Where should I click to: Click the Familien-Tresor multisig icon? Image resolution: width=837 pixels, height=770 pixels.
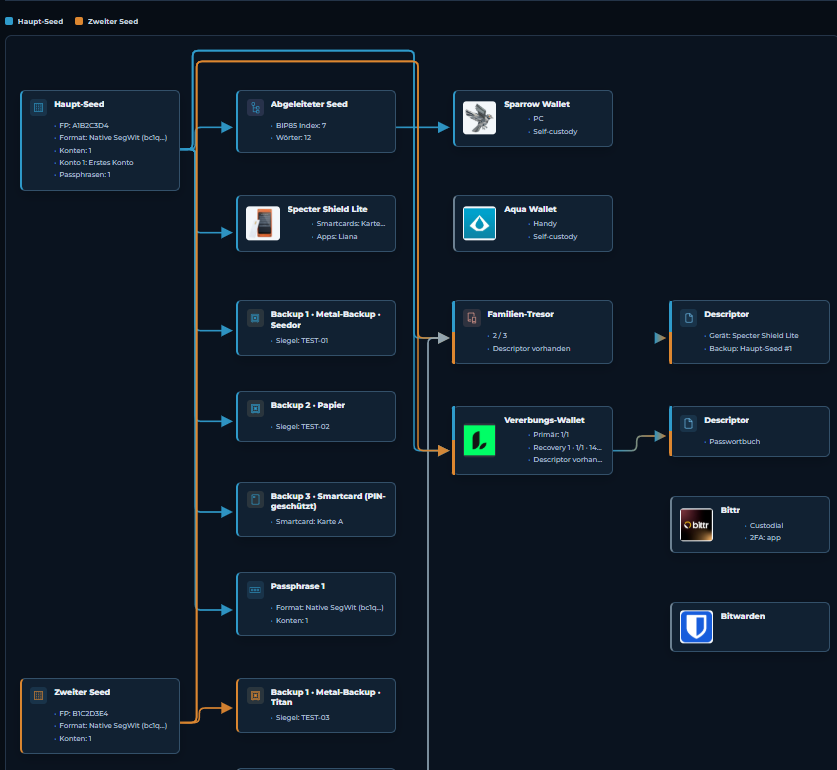pyautogui.click(x=472, y=318)
